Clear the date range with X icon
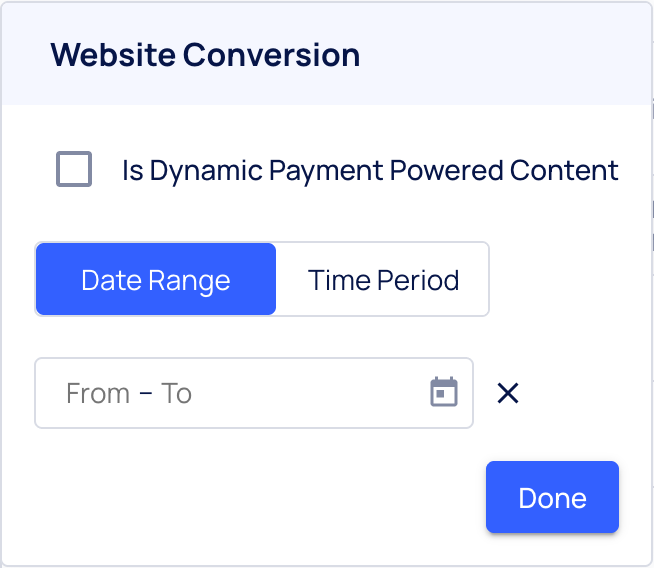The height and width of the screenshot is (568, 654). (x=508, y=393)
